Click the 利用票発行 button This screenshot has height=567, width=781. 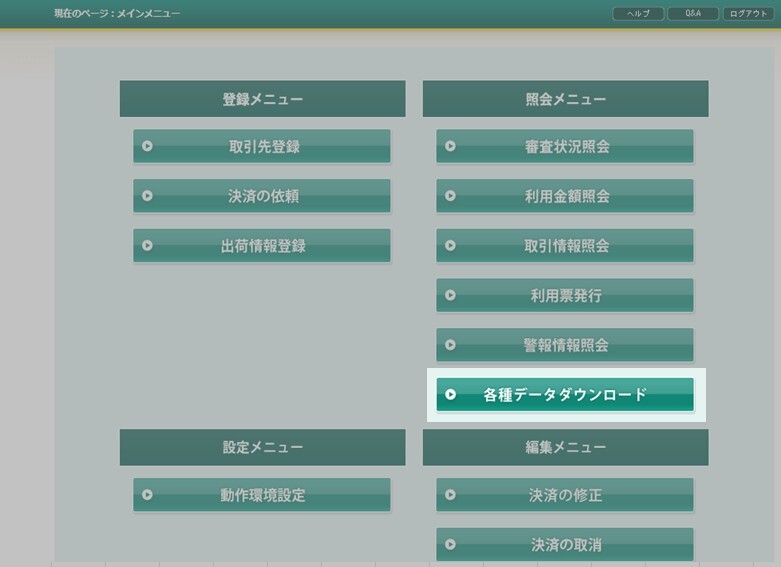pyautogui.click(x=565, y=295)
